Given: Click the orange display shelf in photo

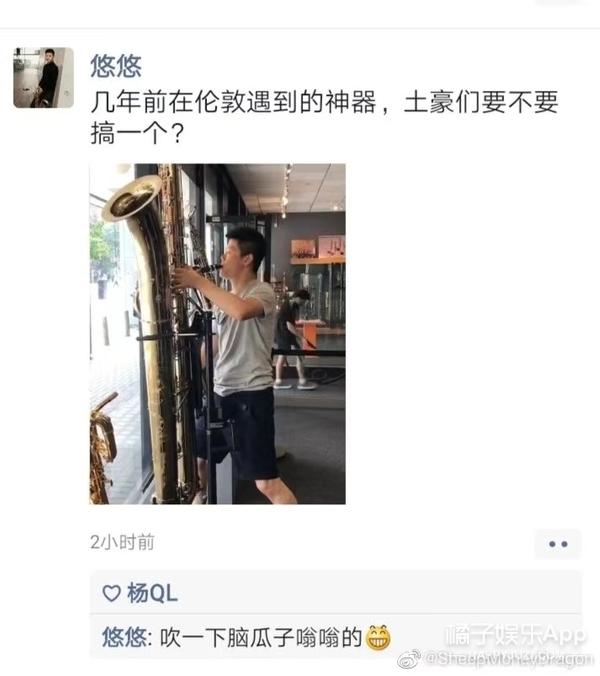Looking at the screenshot, I should click(x=318, y=249).
